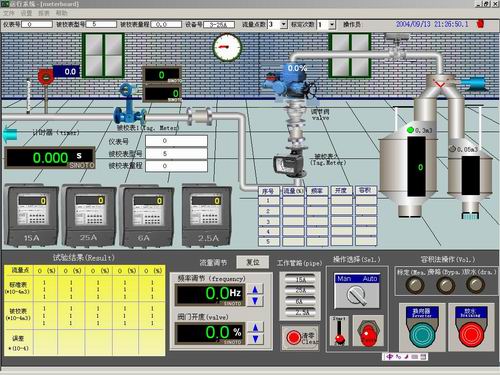The image size is (500, 375).
Task: Click the pipe flange coupling on pipeline
Action: pos(199,116)
